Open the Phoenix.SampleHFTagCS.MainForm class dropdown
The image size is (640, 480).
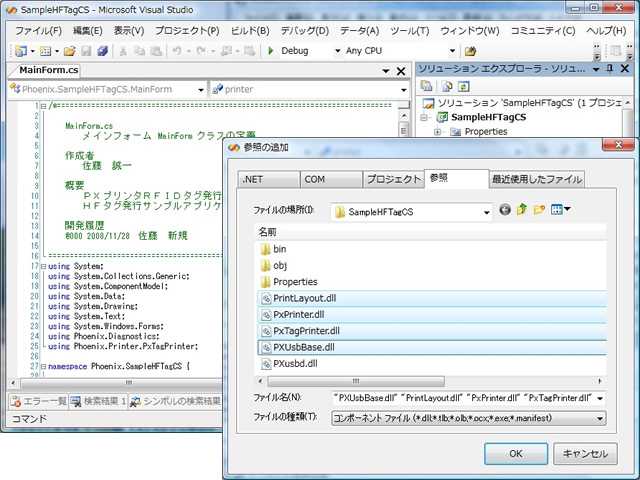click(201, 89)
